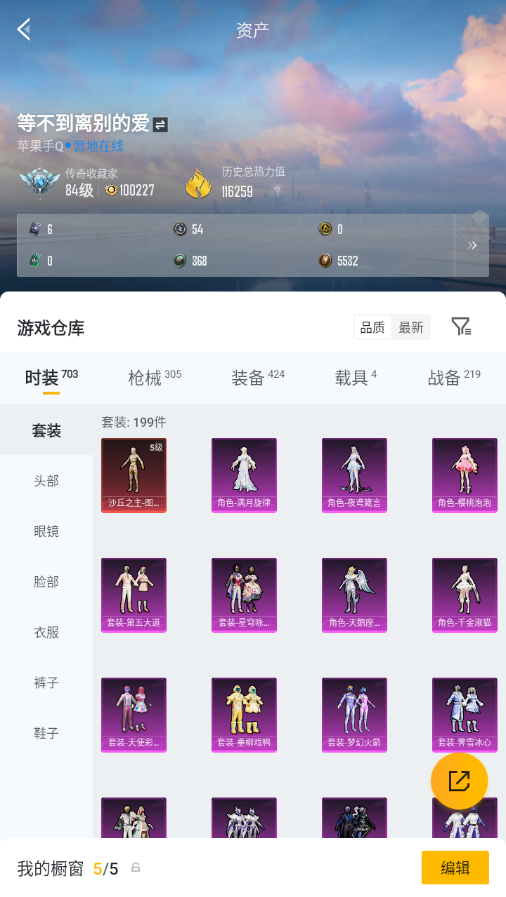Image resolution: width=506 pixels, height=897 pixels.
Task: Switch to the 枪械 tab
Action: tap(154, 378)
